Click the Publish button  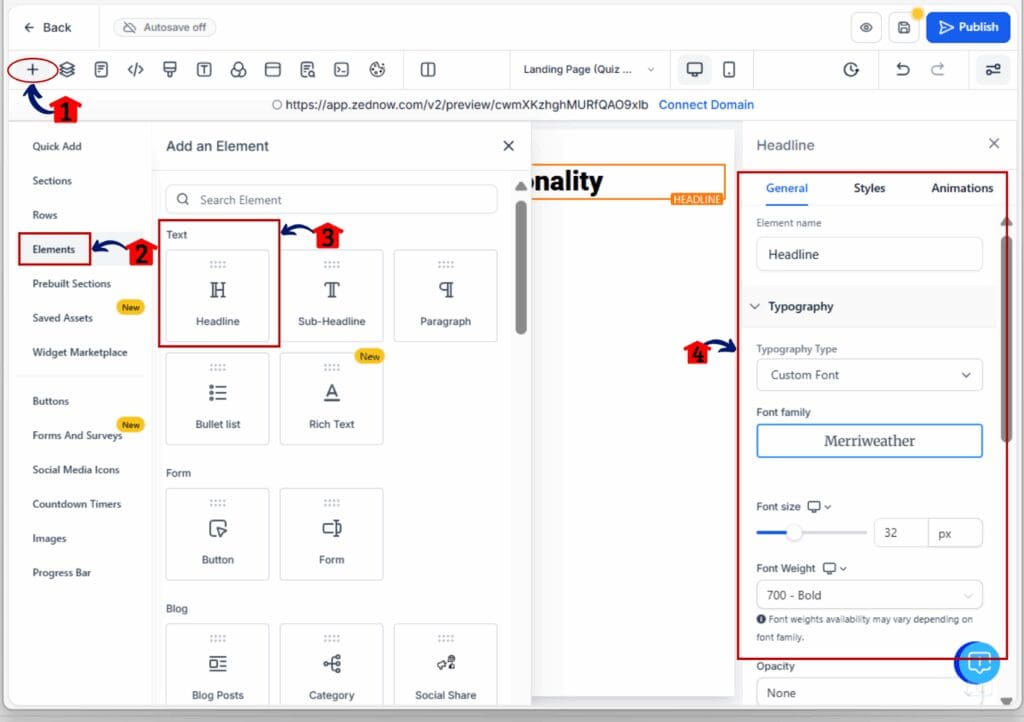(968, 28)
